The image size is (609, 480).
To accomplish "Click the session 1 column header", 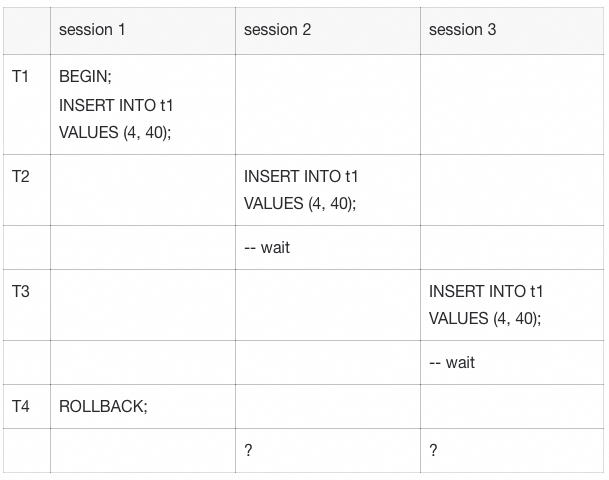I will coord(92,30).
